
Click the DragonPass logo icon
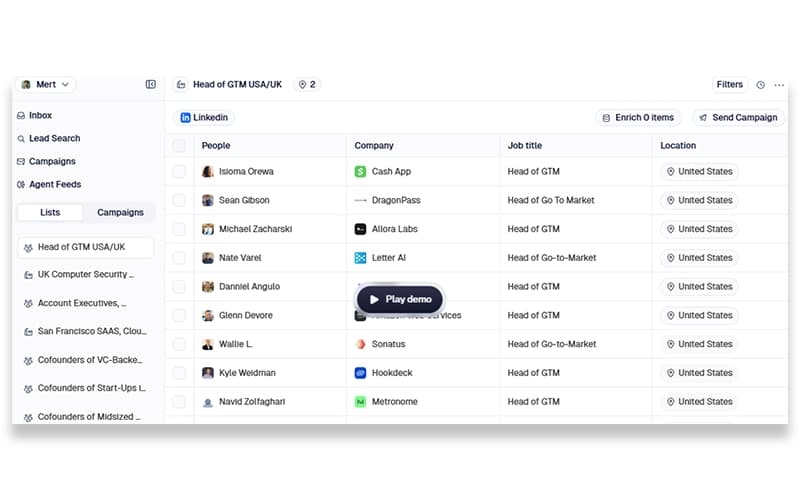point(360,201)
